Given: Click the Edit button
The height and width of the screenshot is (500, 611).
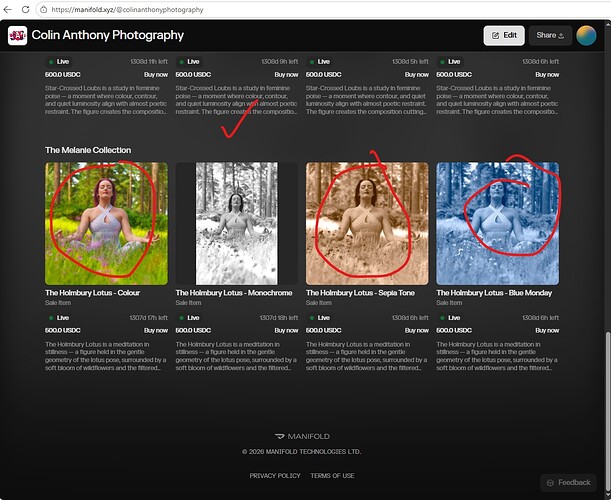Looking at the screenshot, I should point(504,35).
